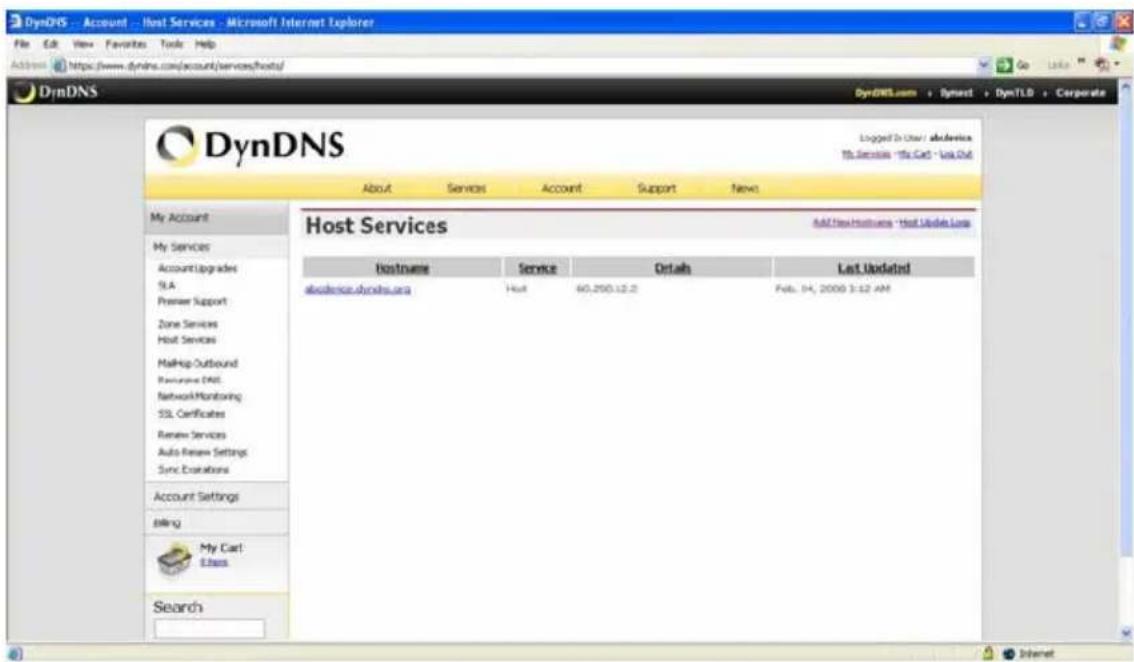The height and width of the screenshot is (662, 1134).
Task: Click the page icon in the address bar
Action: tap(59, 66)
